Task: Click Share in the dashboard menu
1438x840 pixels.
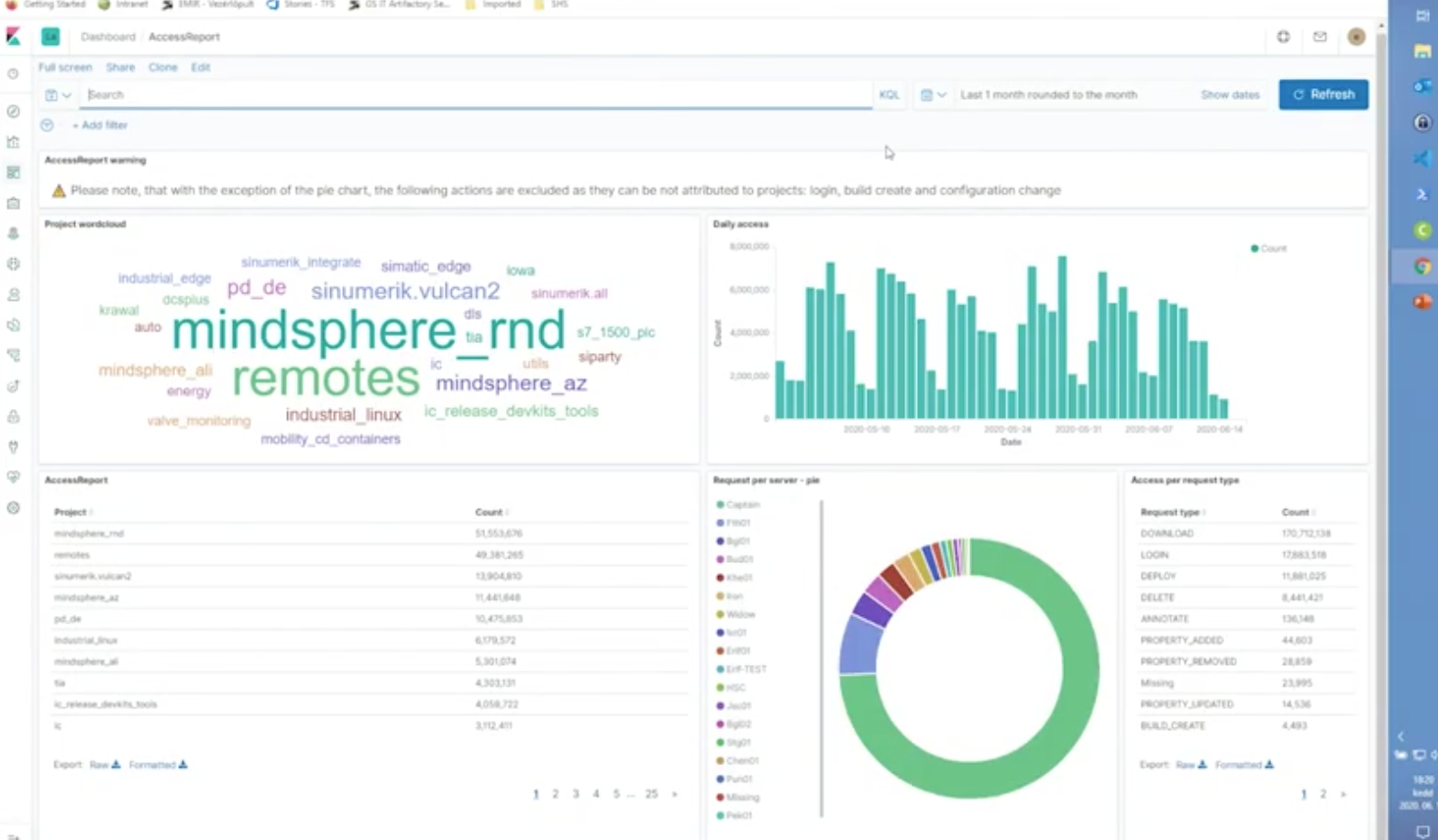Action: point(120,67)
